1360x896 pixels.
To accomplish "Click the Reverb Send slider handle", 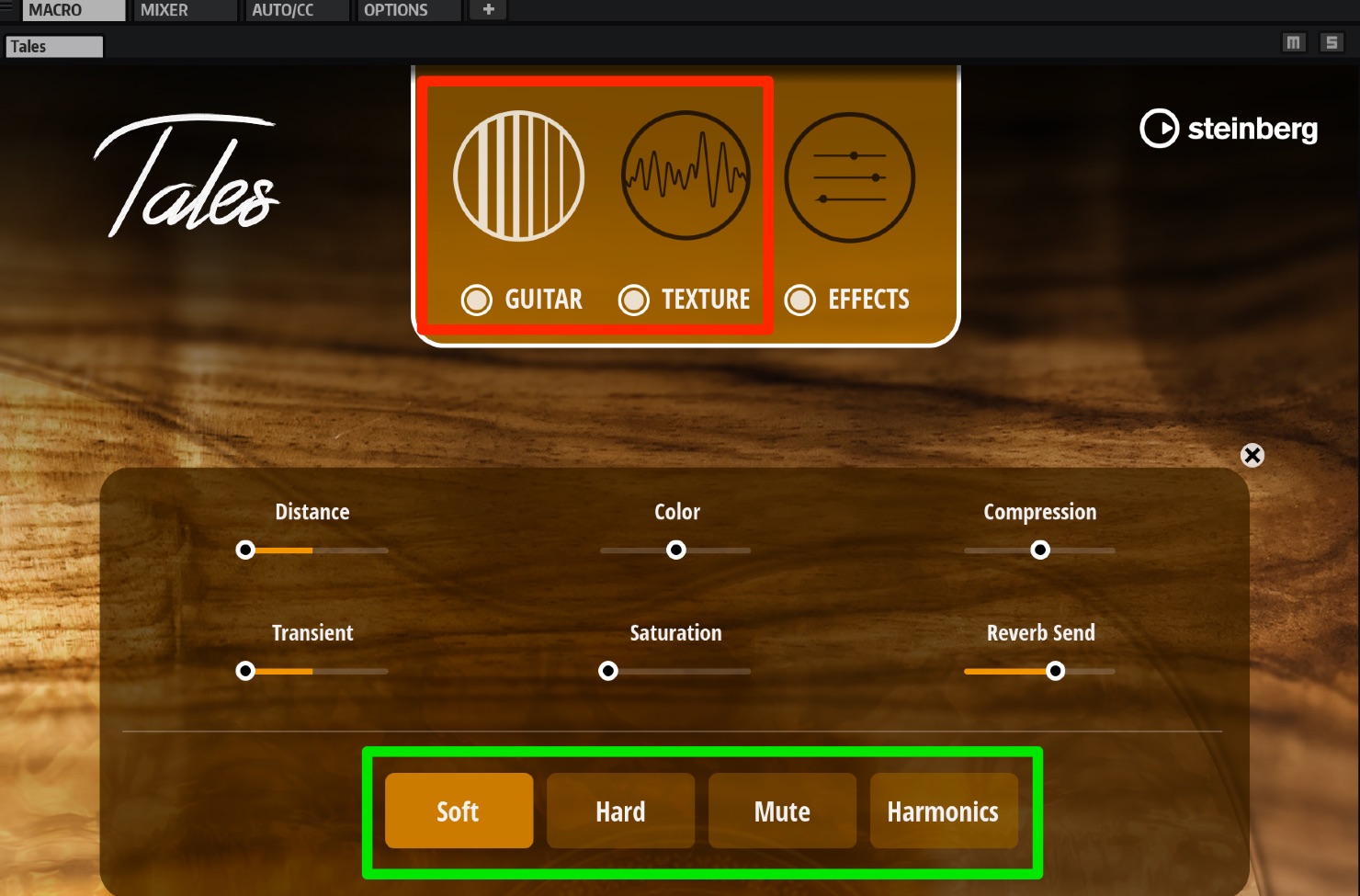I will [x=1056, y=671].
